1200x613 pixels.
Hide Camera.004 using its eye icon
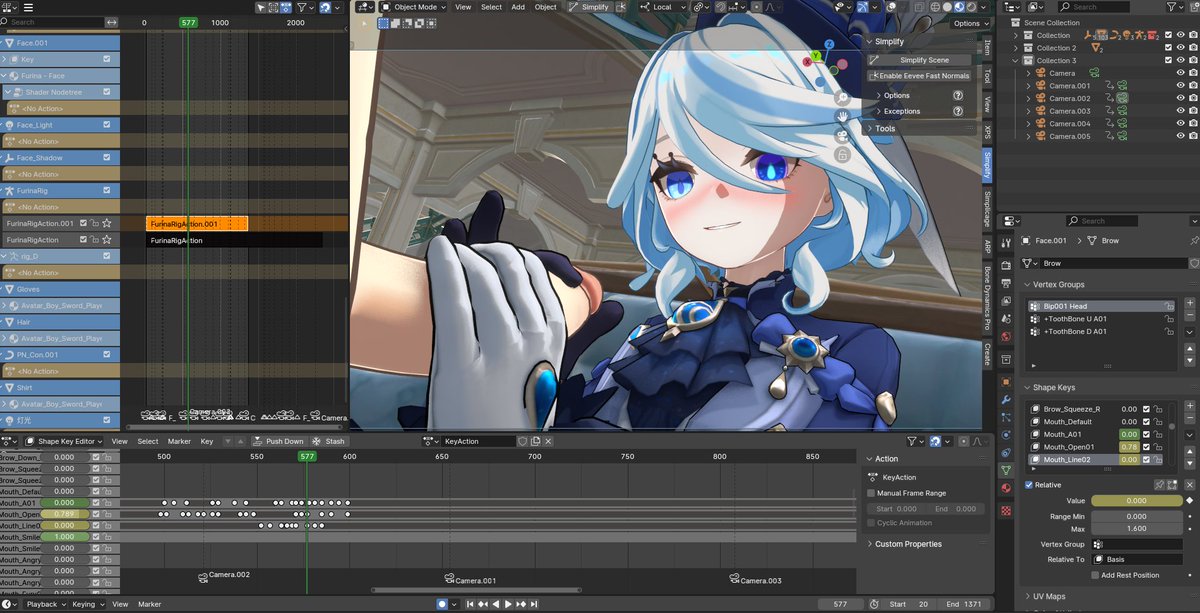click(1181, 122)
